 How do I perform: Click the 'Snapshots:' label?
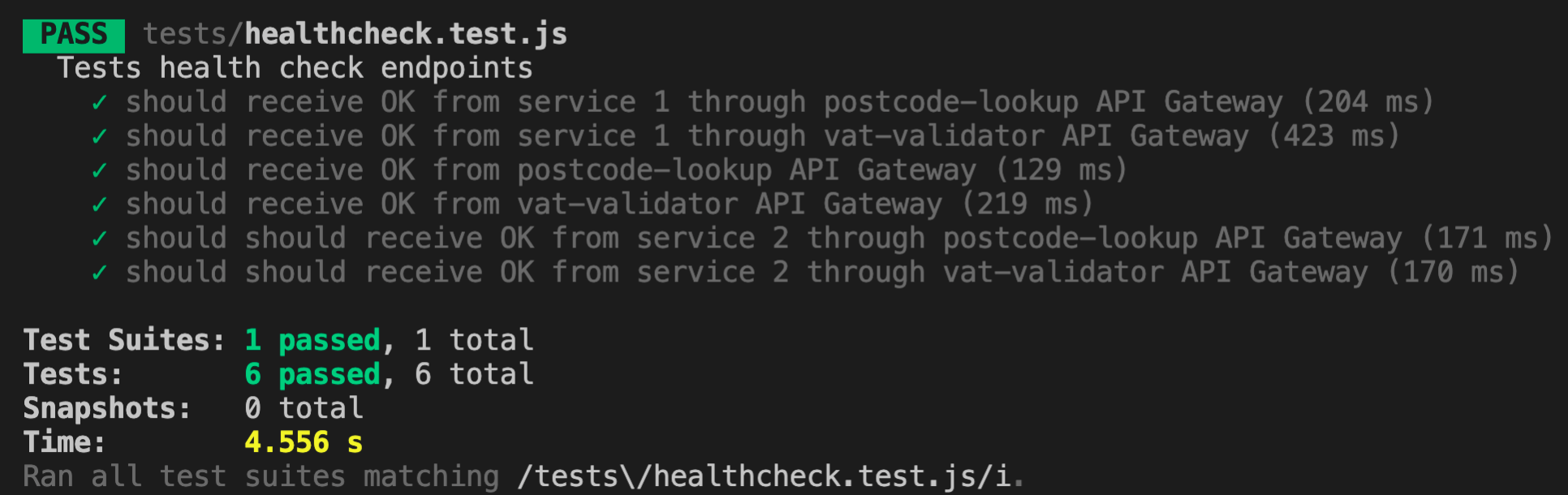[x=107, y=409]
